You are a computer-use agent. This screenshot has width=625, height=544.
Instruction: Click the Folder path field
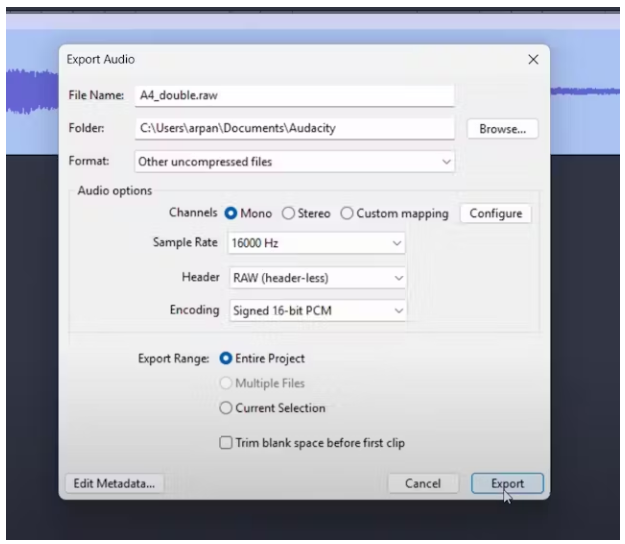293,128
